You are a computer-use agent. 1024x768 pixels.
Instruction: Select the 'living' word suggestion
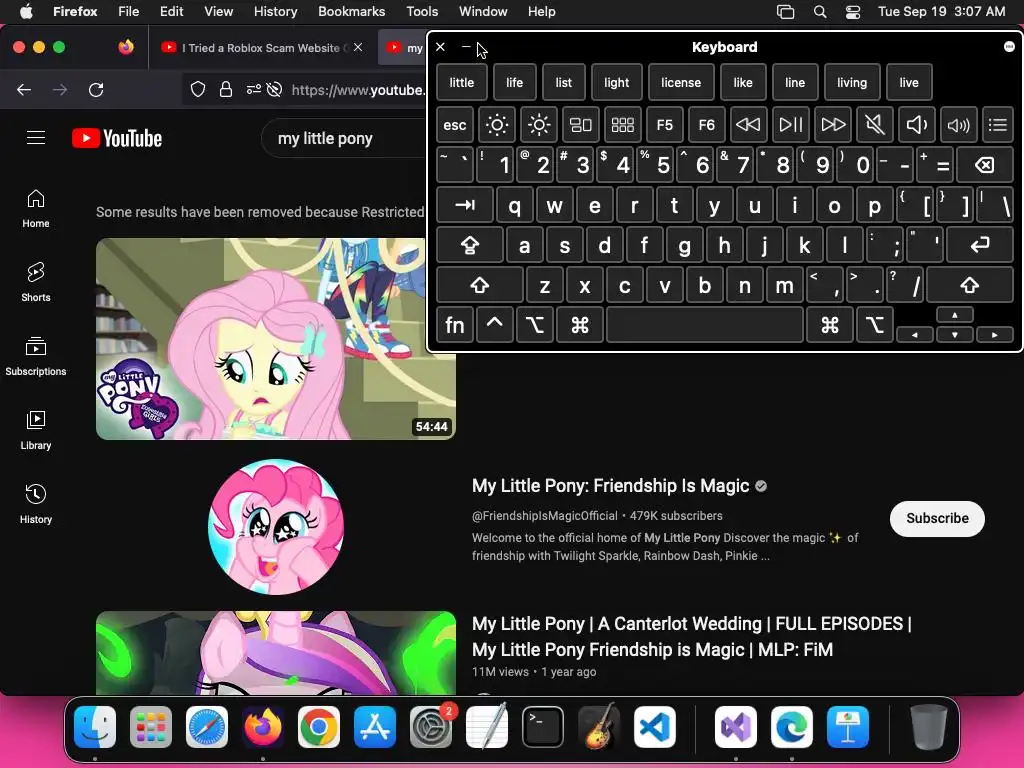(x=852, y=82)
